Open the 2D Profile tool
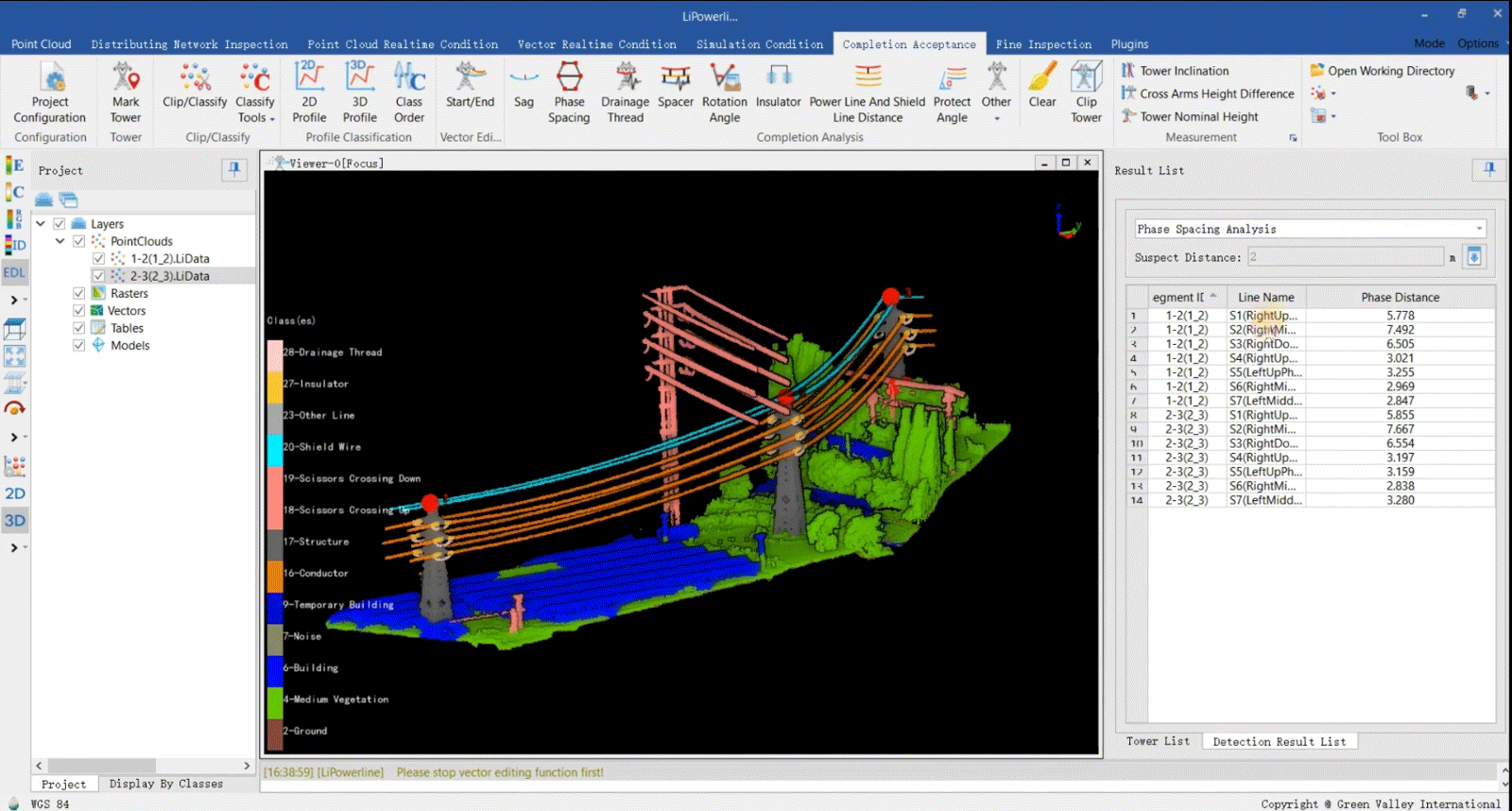Screen dimensions: 1512x811 coord(309,93)
